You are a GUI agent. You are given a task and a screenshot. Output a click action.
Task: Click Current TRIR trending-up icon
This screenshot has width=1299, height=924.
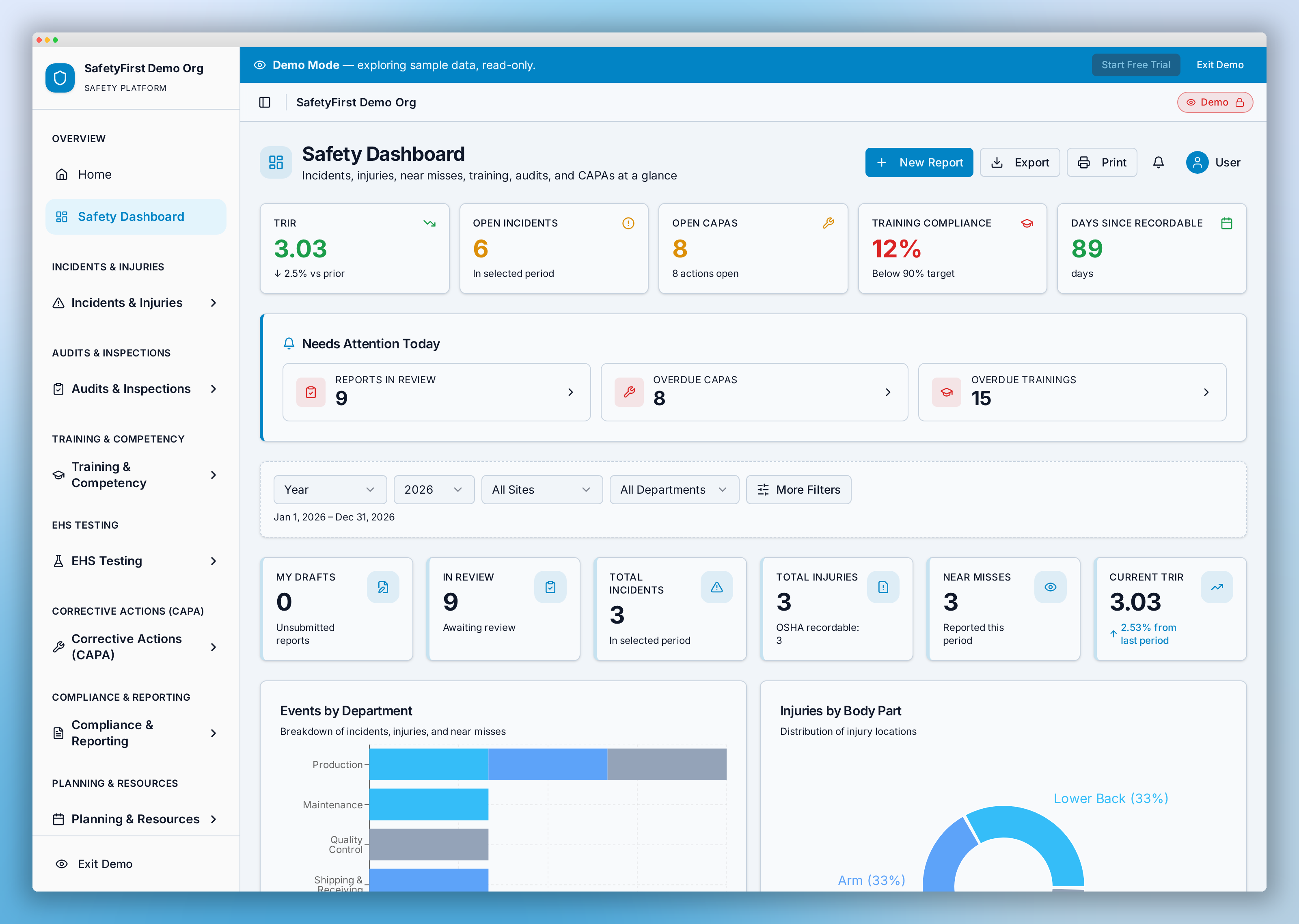[x=1217, y=587]
